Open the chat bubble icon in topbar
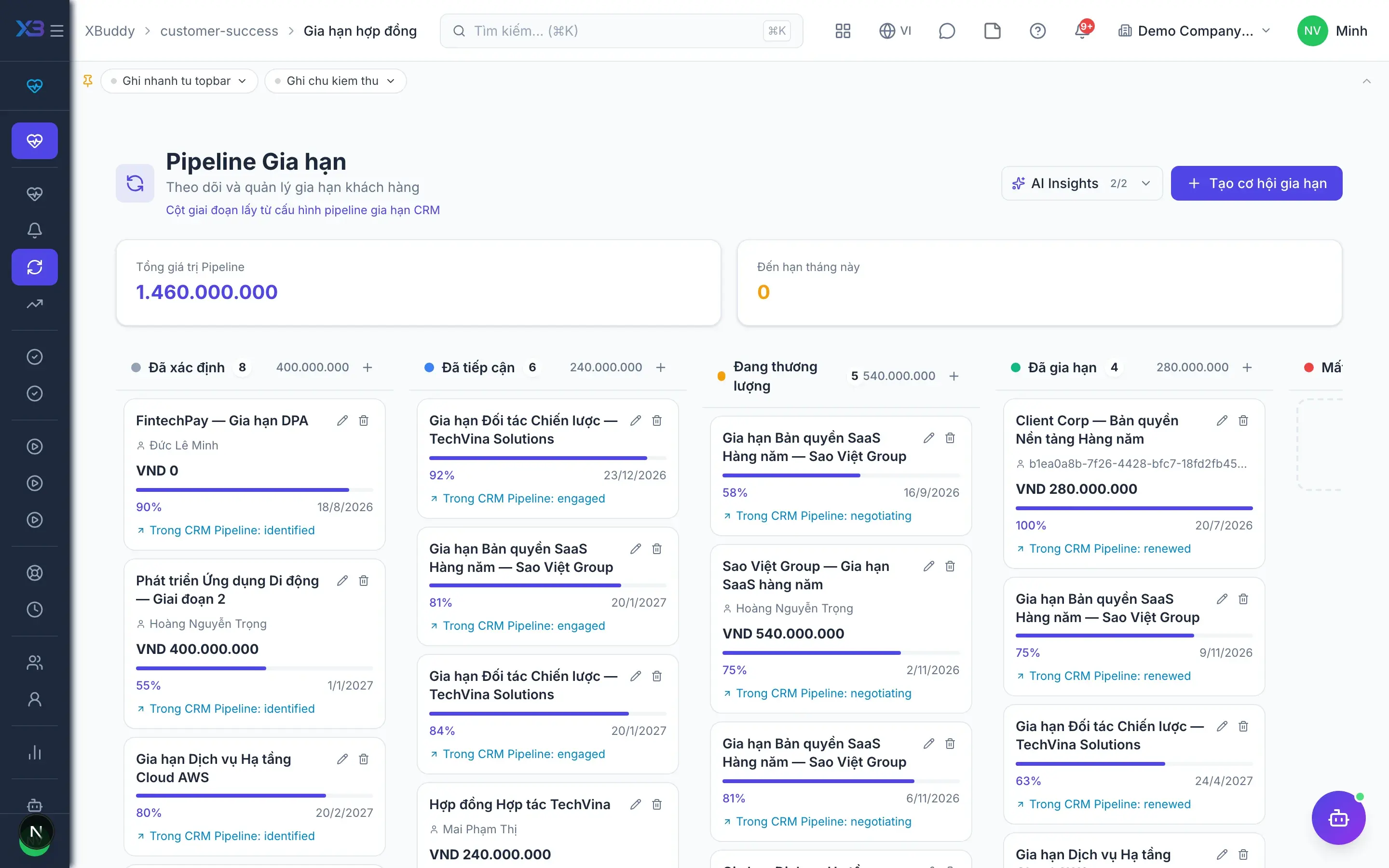 coord(946,31)
